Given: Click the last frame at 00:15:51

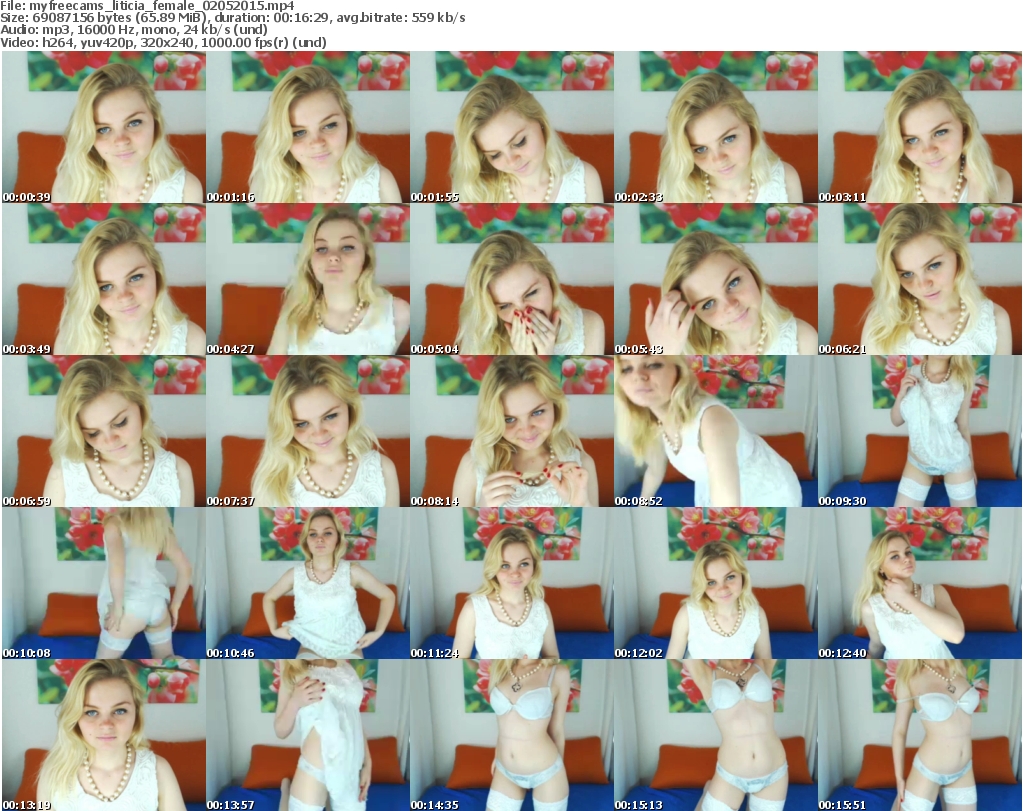Looking at the screenshot, I should (x=920, y=735).
